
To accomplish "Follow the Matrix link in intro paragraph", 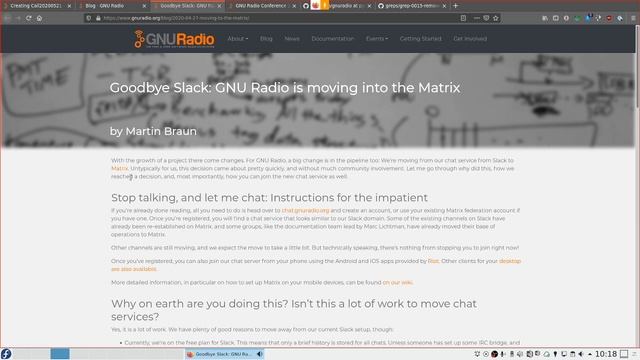I will click(120, 169).
